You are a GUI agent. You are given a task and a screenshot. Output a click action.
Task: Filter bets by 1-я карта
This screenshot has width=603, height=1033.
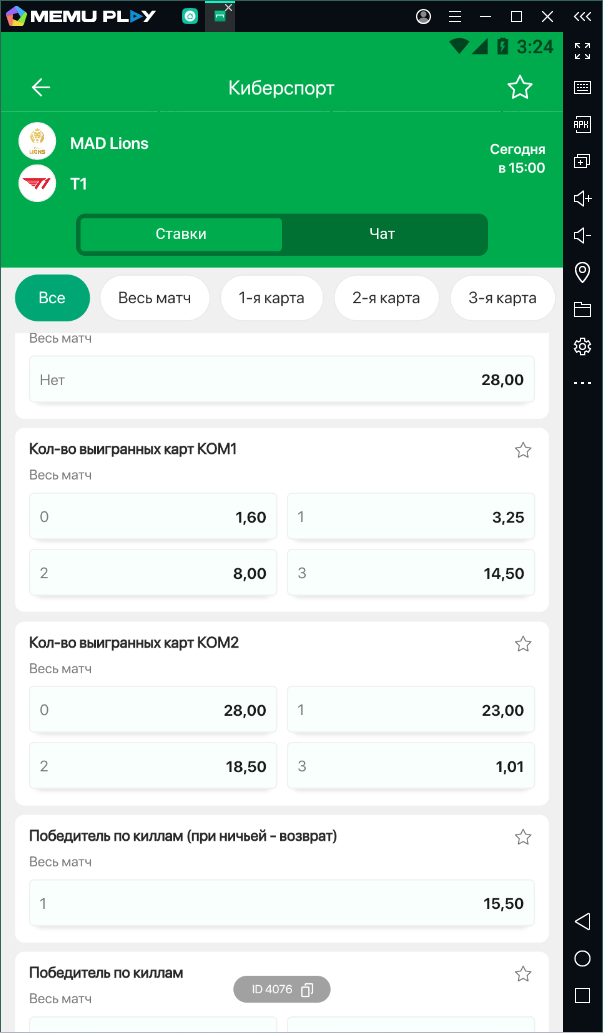271,298
